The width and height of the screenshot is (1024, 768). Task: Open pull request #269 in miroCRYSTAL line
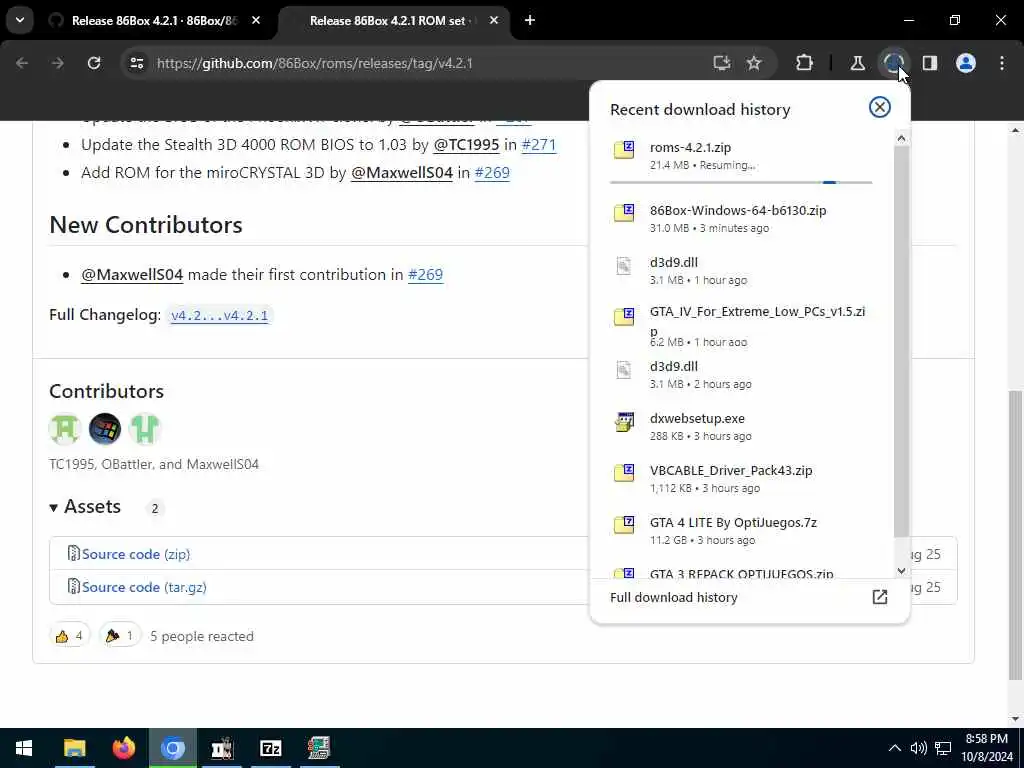click(x=492, y=172)
